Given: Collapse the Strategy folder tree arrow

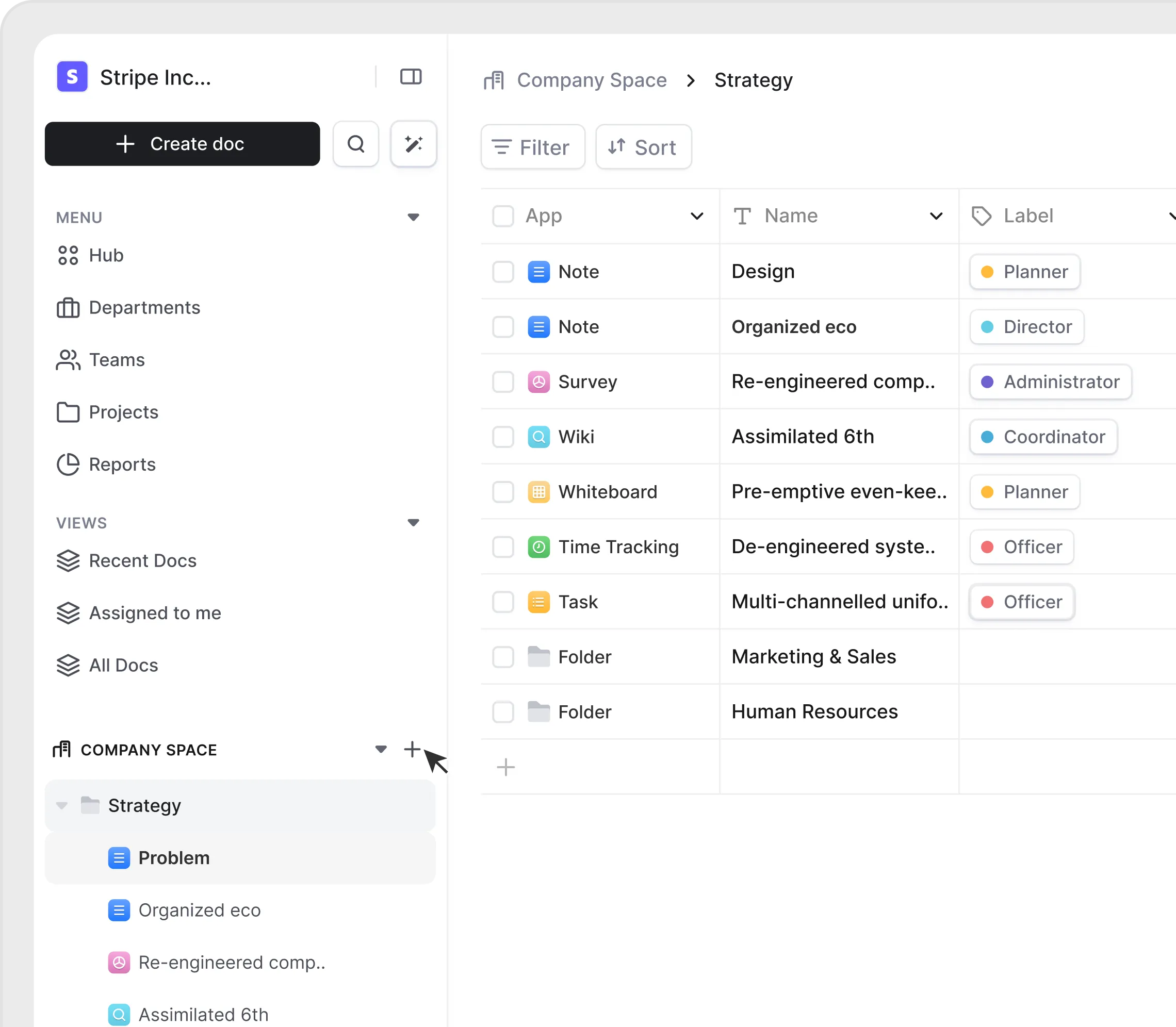Looking at the screenshot, I should pyautogui.click(x=62, y=805).
